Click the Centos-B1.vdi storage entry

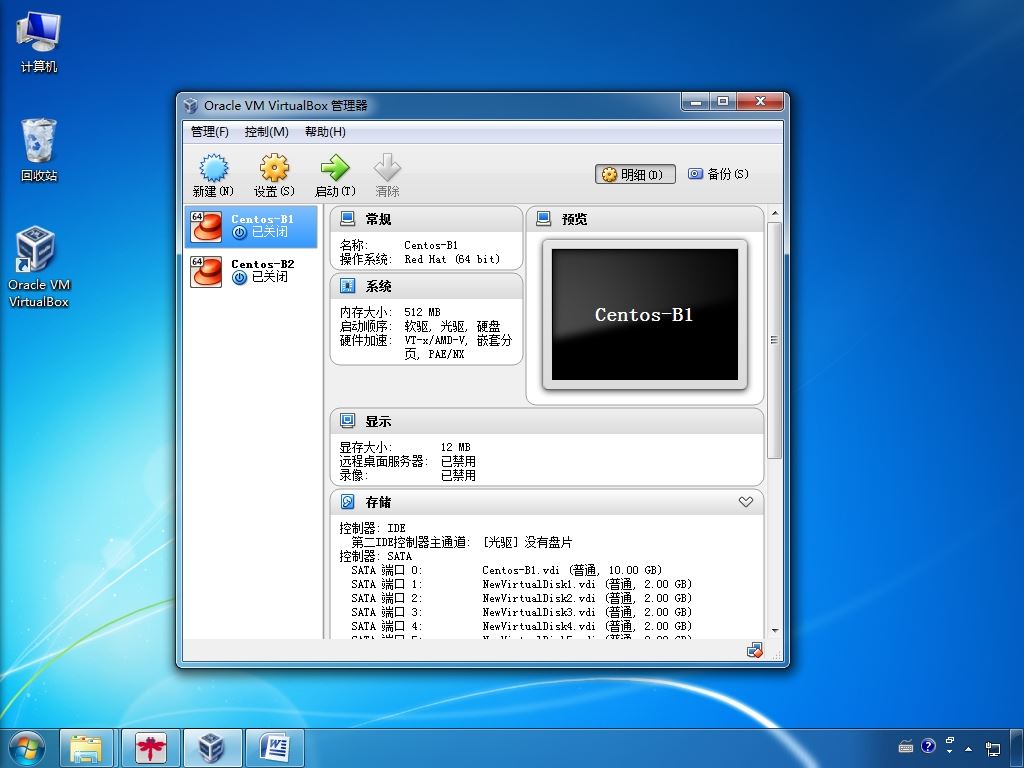coord(572,570)
